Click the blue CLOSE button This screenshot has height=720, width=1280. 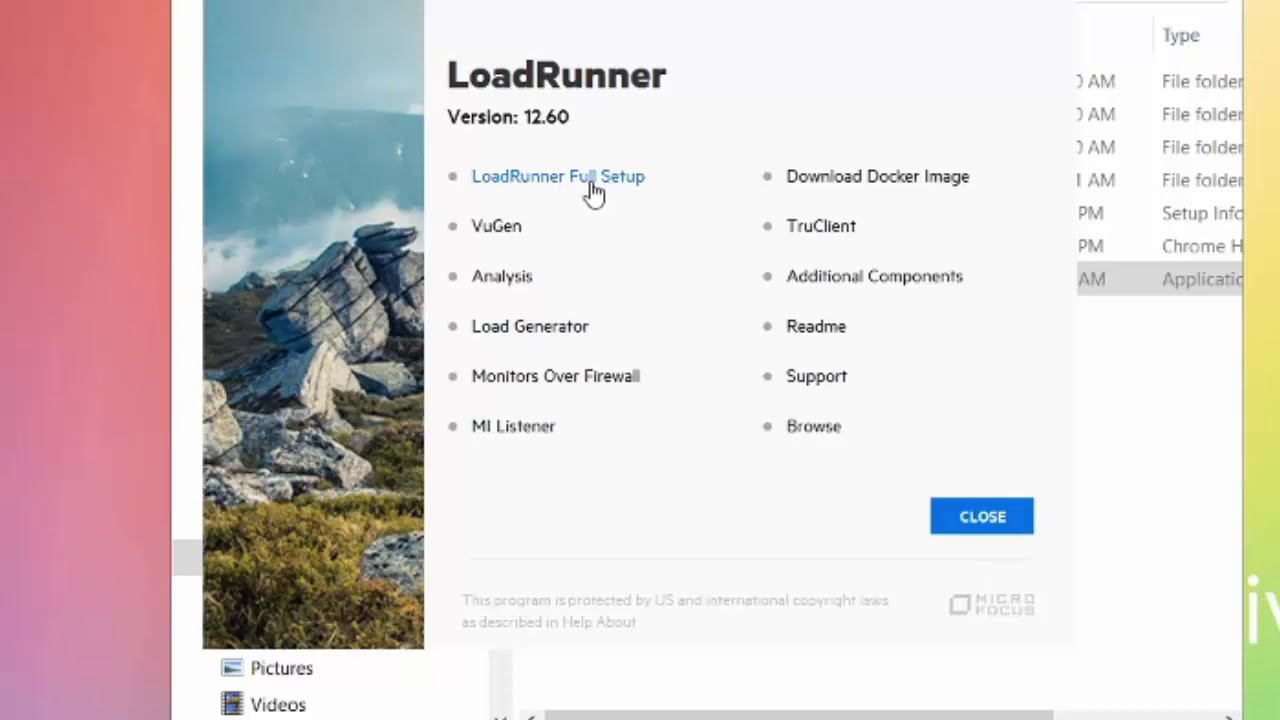982,516
